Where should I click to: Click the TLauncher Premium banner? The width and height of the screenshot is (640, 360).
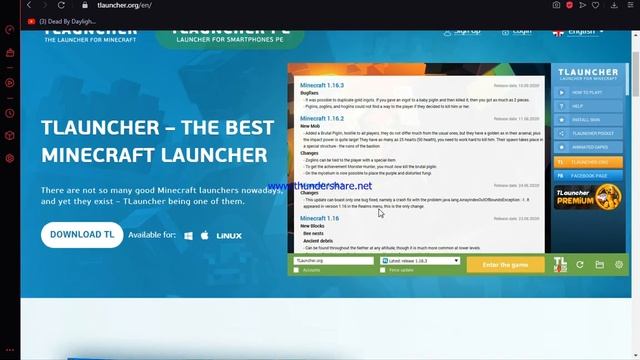tap(588, 197)
